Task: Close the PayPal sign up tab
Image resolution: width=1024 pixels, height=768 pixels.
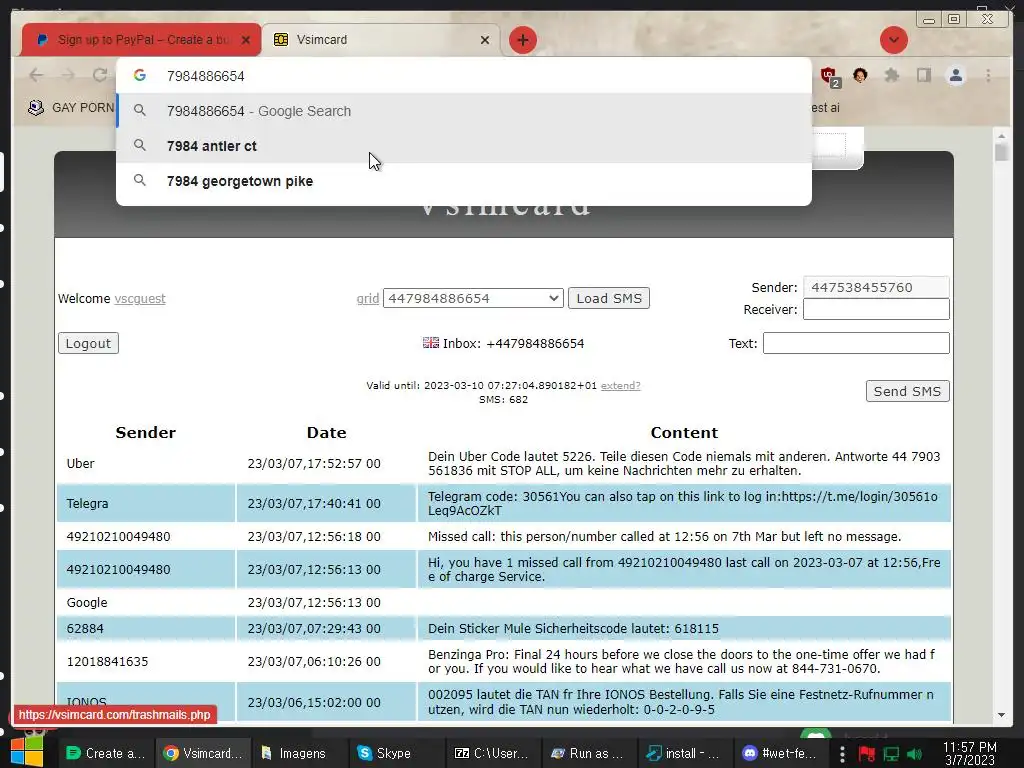Action: click(x=246, y=40)
